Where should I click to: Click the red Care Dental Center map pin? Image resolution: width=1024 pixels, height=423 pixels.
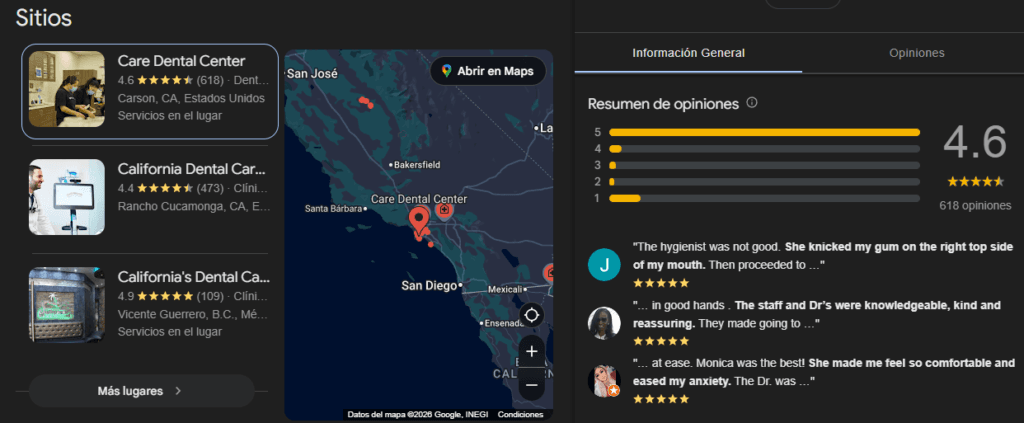pyautogui.click(x=418, y=218)
